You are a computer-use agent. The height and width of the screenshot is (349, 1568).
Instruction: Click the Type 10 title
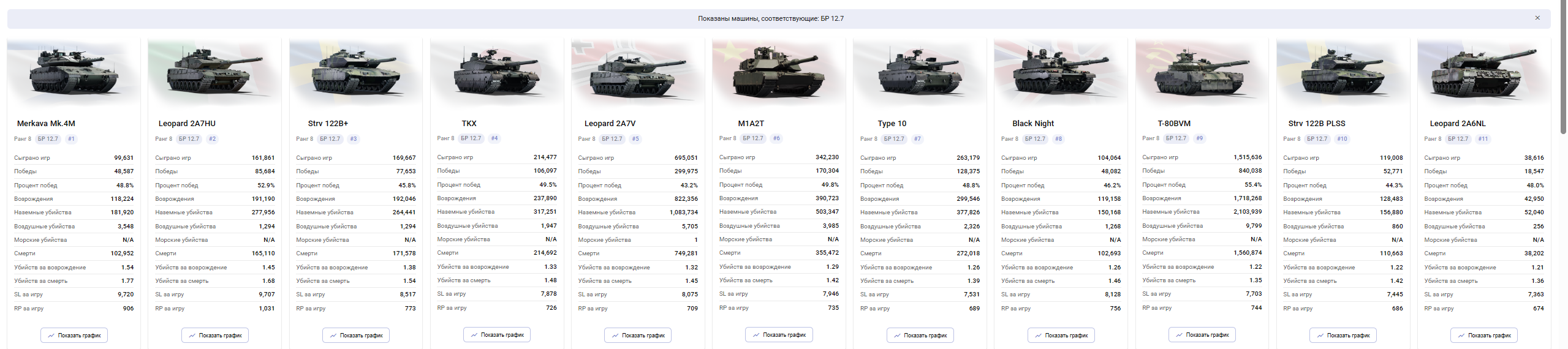pos(892,124)
